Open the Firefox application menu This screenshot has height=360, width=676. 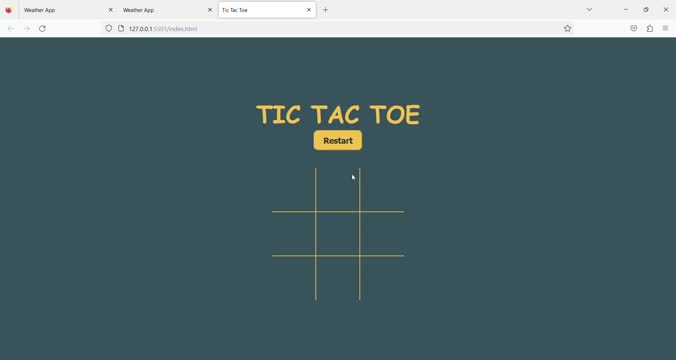[x=665, y=28]
